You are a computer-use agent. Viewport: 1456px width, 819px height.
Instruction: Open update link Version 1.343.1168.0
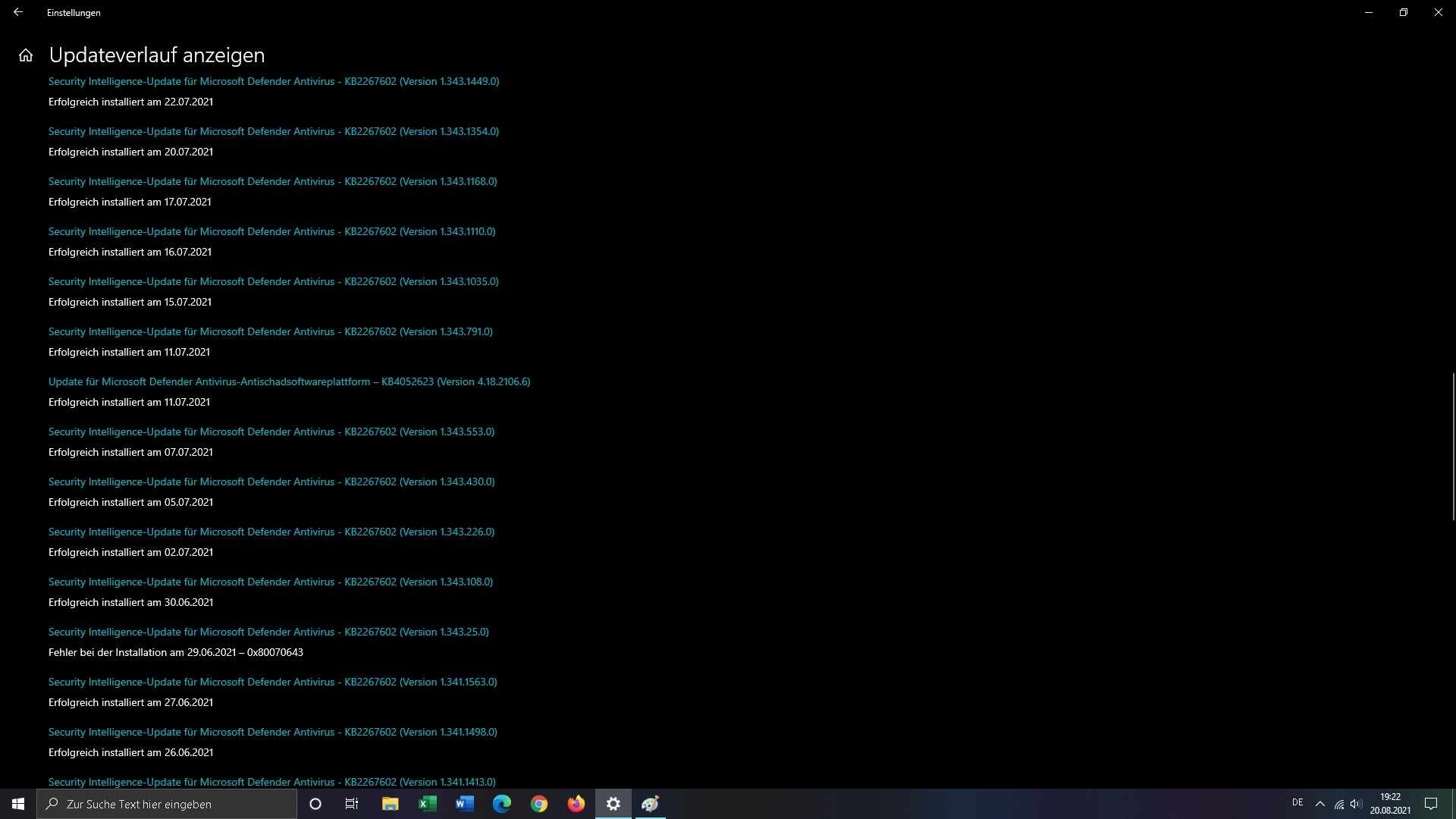click(x=273, y=181)
